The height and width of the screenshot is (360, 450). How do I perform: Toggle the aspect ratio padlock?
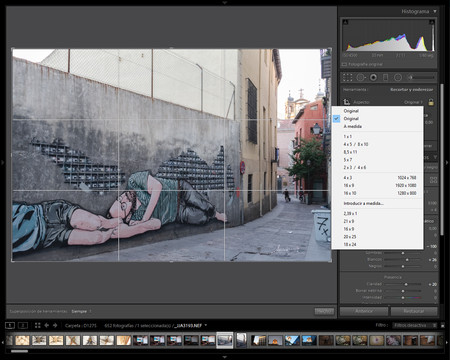[x=431, y=102]
